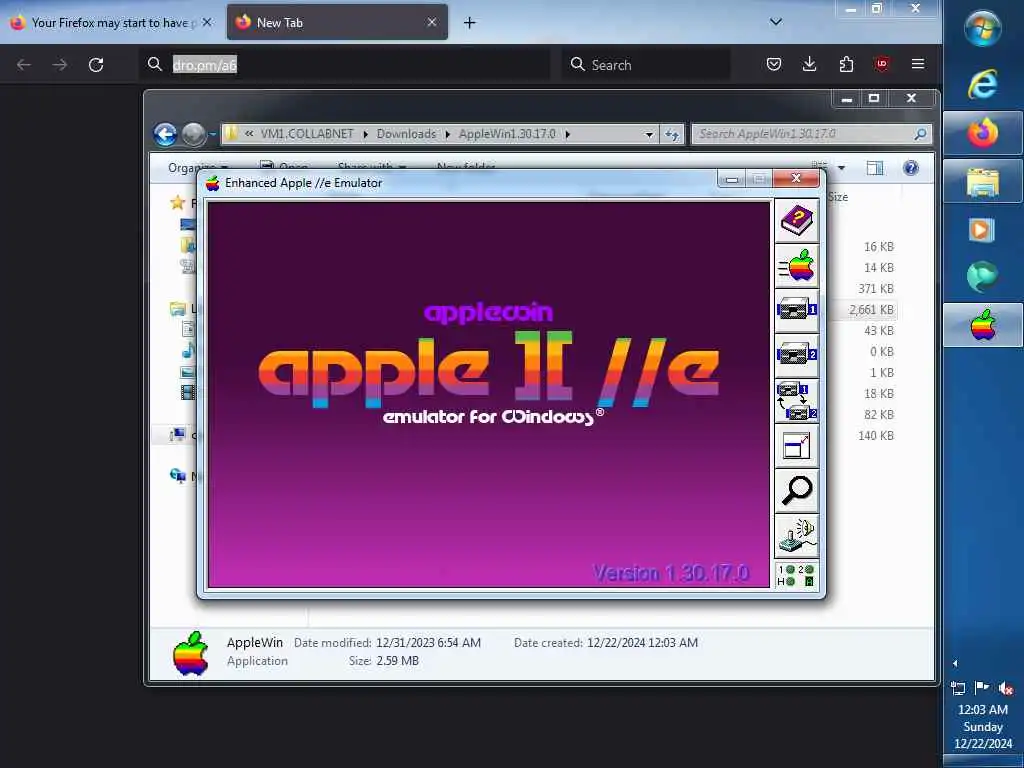This screenshot has height=768, width=1024.
Task: Open the debugger magnifying glass icon
Action: click(x=797, y=491)
